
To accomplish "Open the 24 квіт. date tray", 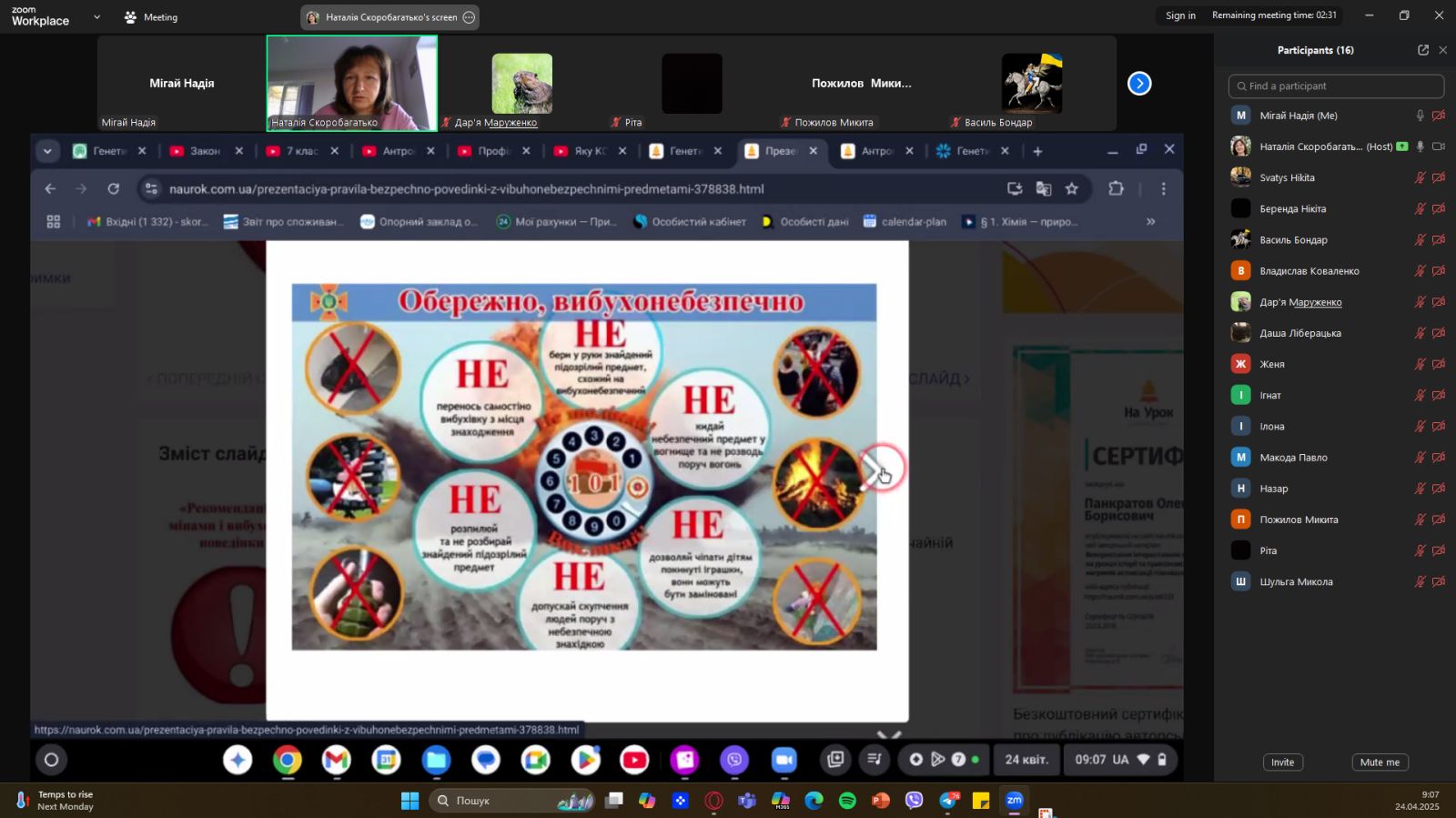I will [x=1026, y=759].
